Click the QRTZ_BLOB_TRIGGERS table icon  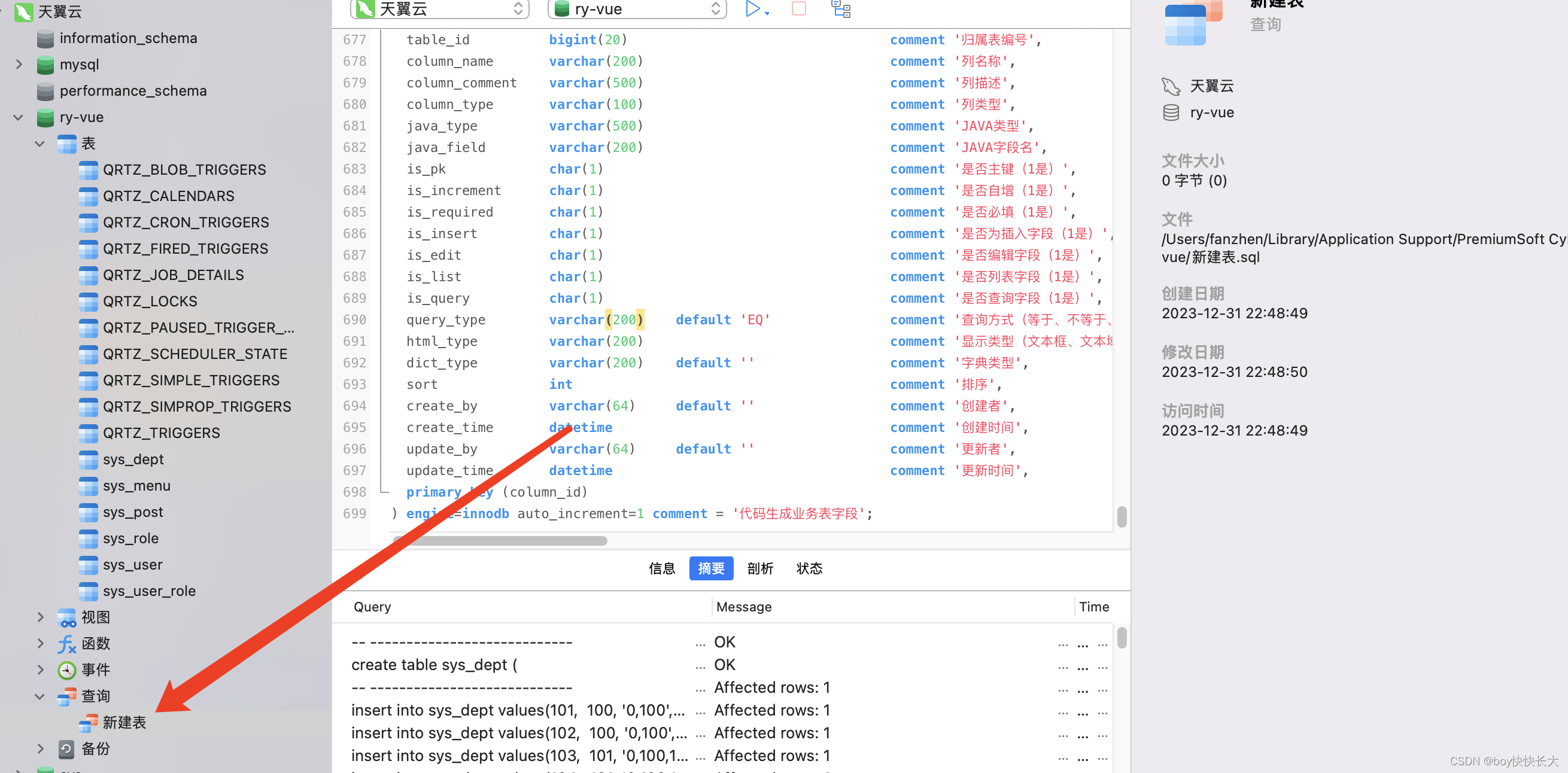88,170
